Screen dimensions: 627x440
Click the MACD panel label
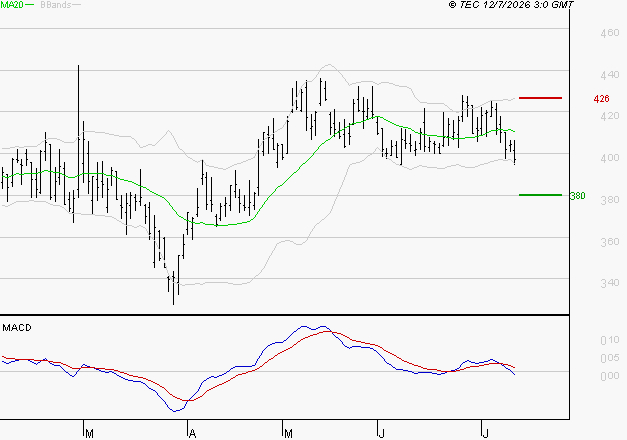[x=17, y=328]
